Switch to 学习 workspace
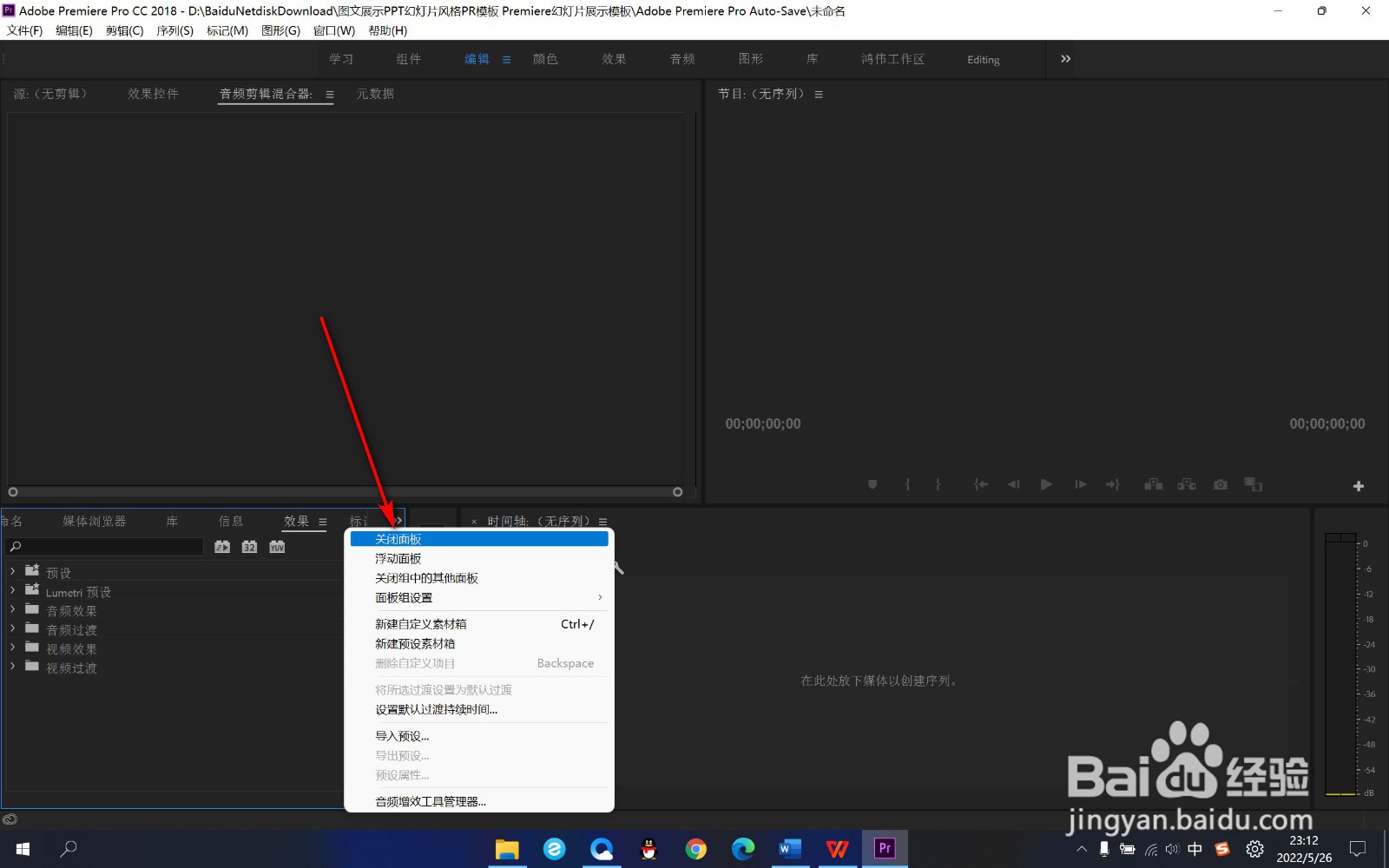 tap(341, 59)
